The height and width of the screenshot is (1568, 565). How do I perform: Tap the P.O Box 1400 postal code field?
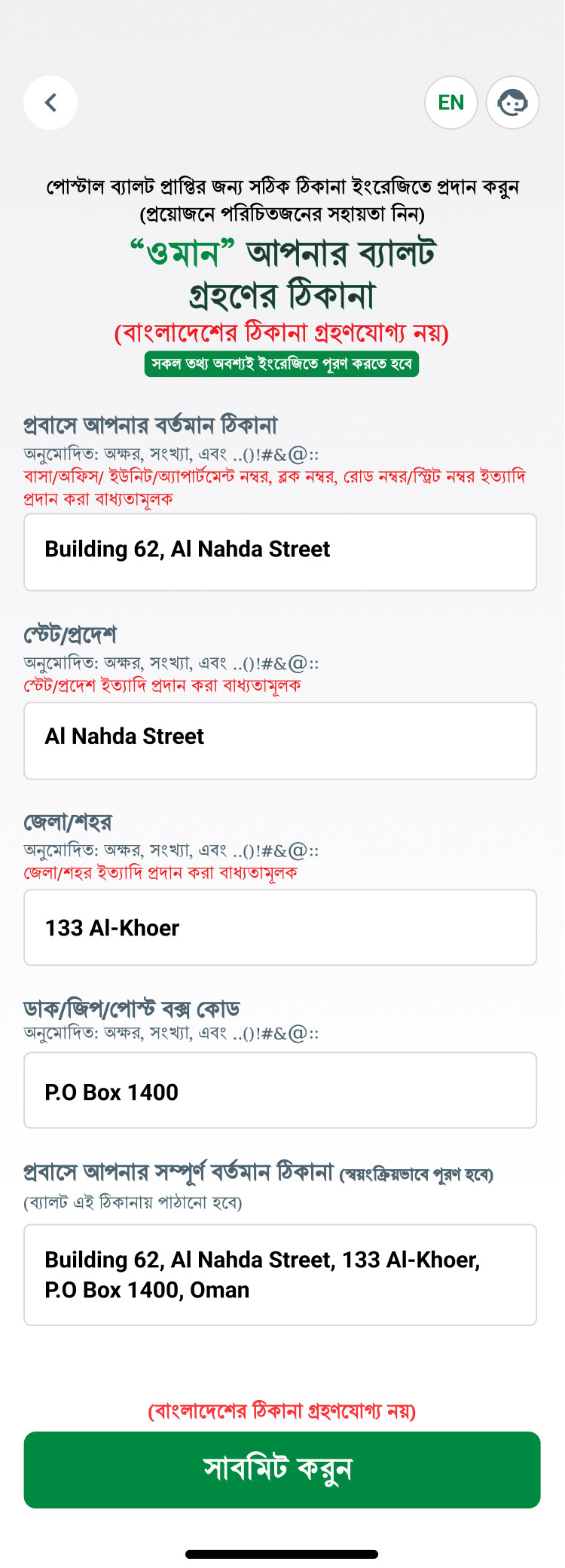coord(280,1090)
